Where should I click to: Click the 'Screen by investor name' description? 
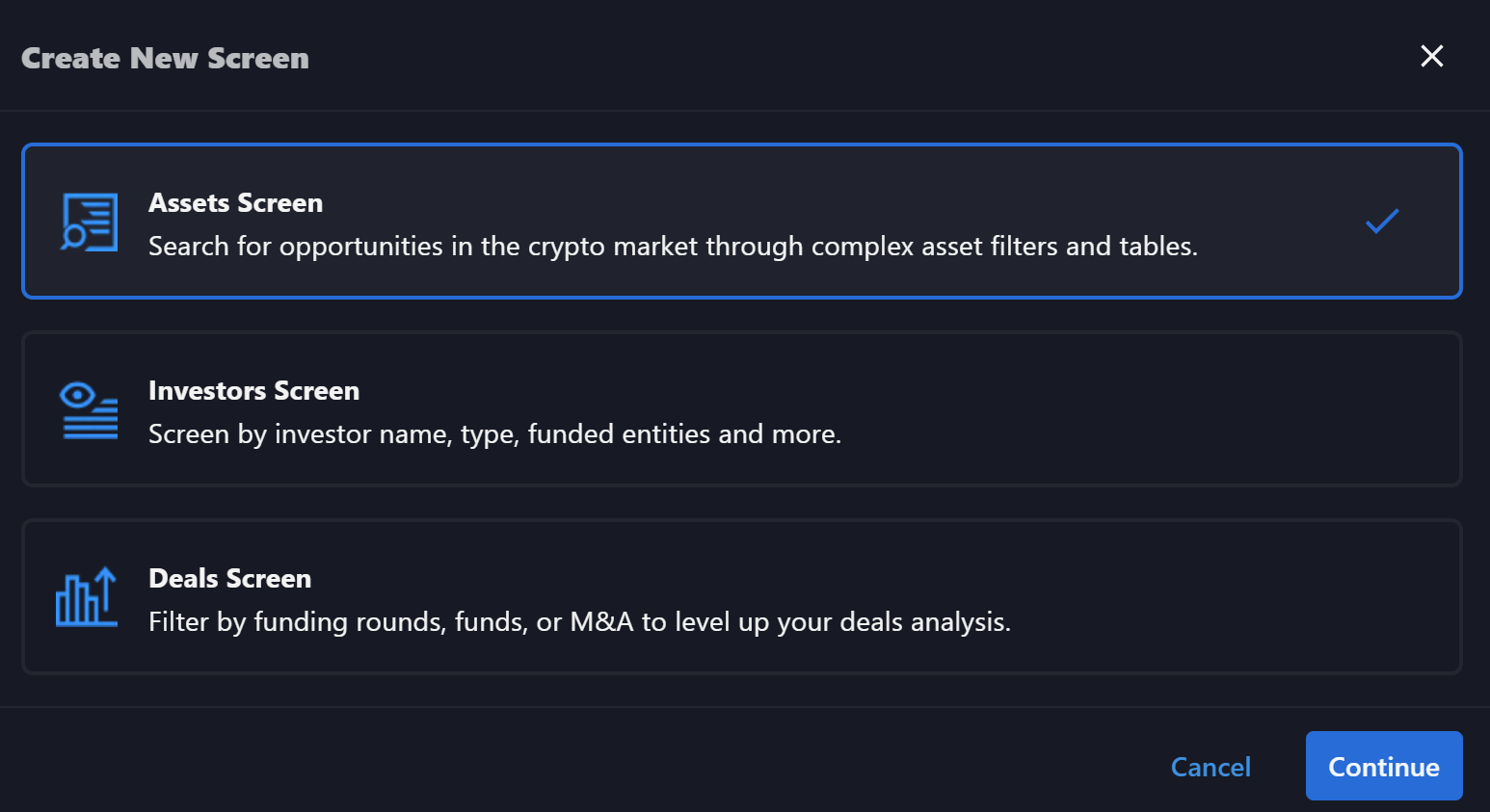pyautogui.click(x=495, y=434)
